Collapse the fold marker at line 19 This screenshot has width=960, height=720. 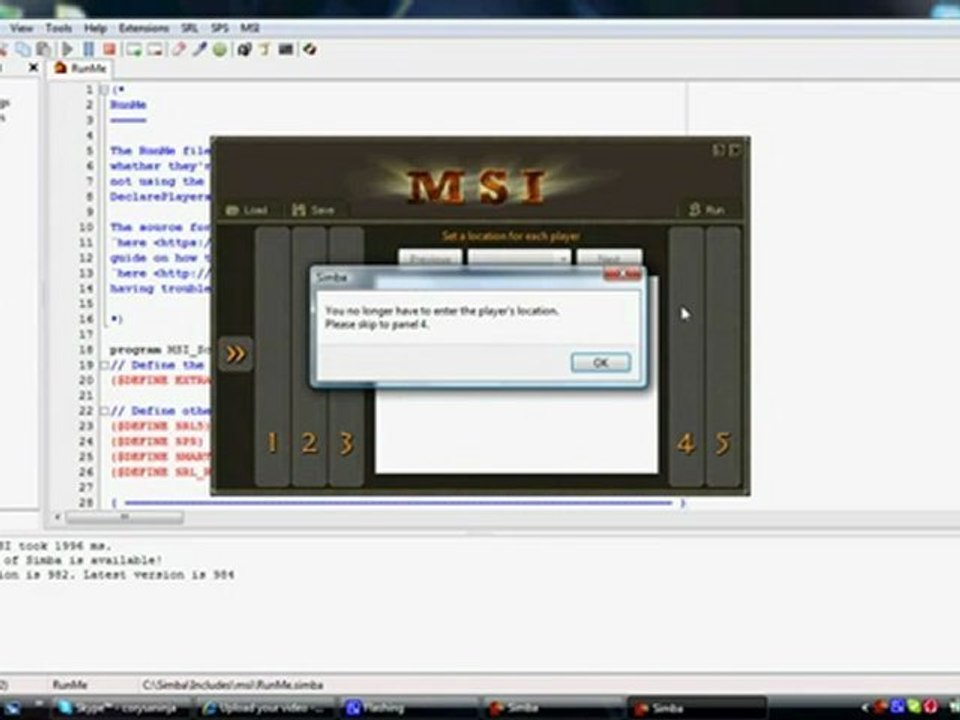click(104, 365)
